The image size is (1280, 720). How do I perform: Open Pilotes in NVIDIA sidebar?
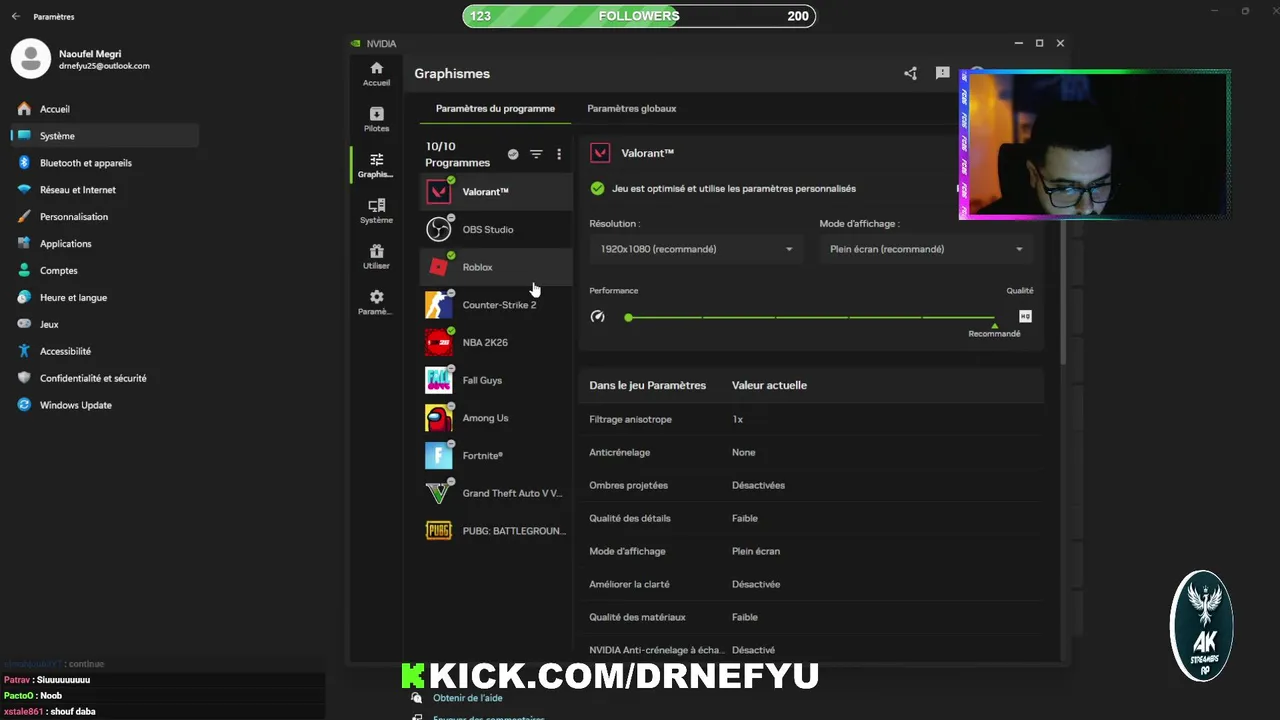(376, 119)
